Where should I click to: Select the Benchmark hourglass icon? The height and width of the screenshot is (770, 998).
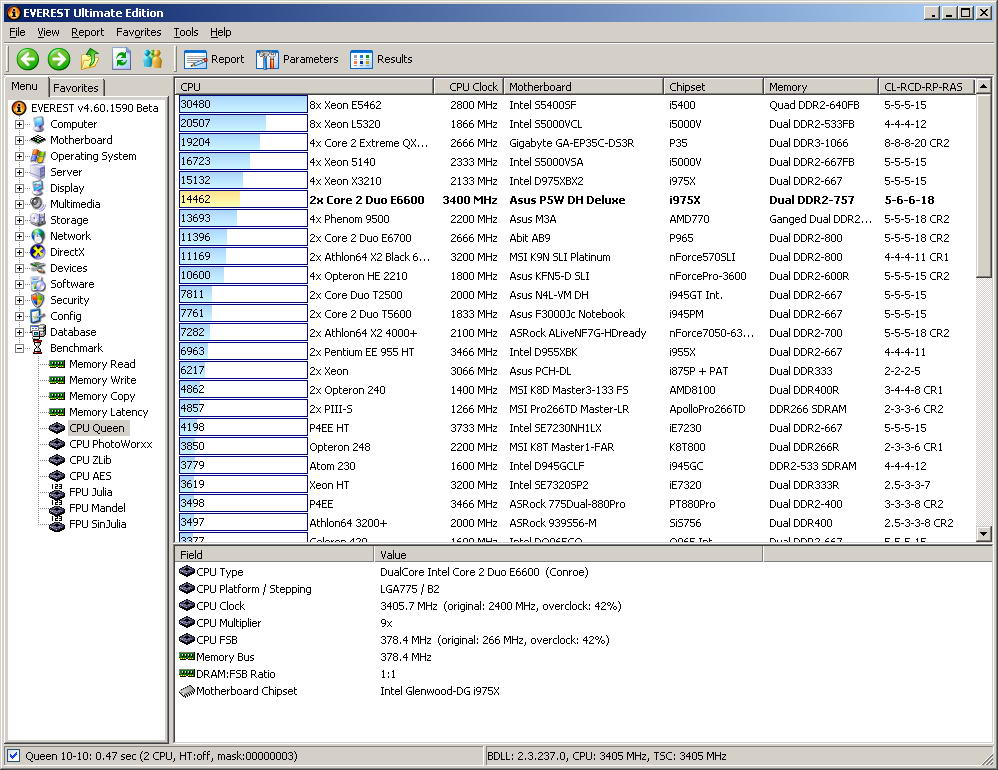click(x=38, y=348)
